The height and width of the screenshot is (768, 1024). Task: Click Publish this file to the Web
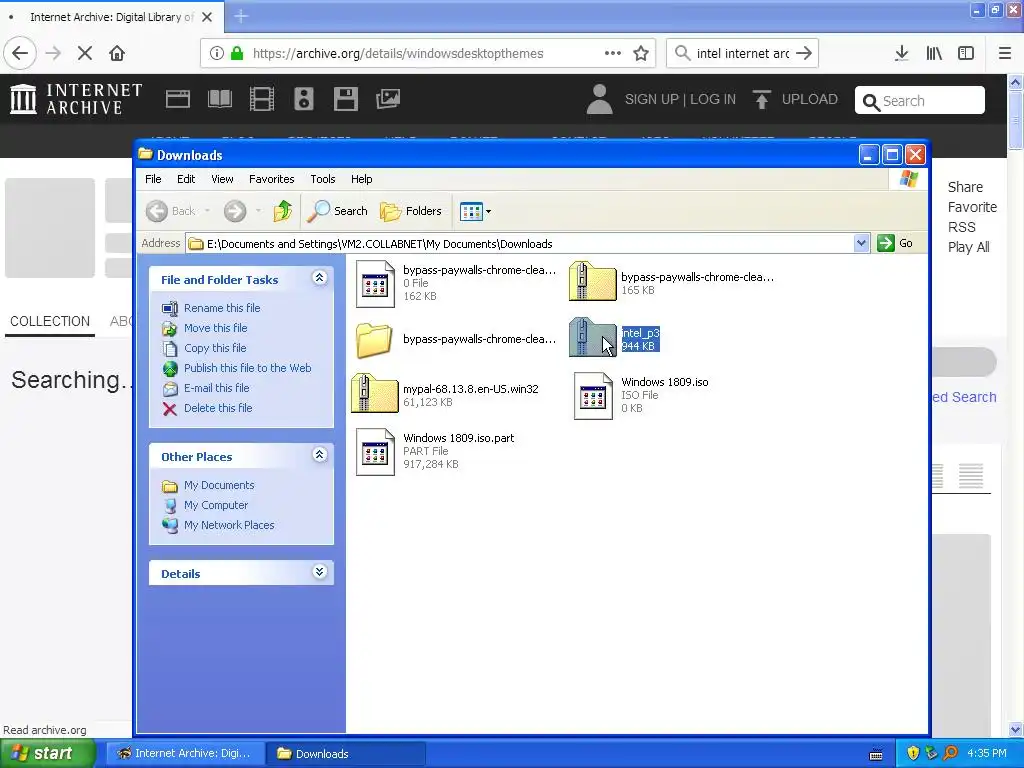tap(248, 368)
